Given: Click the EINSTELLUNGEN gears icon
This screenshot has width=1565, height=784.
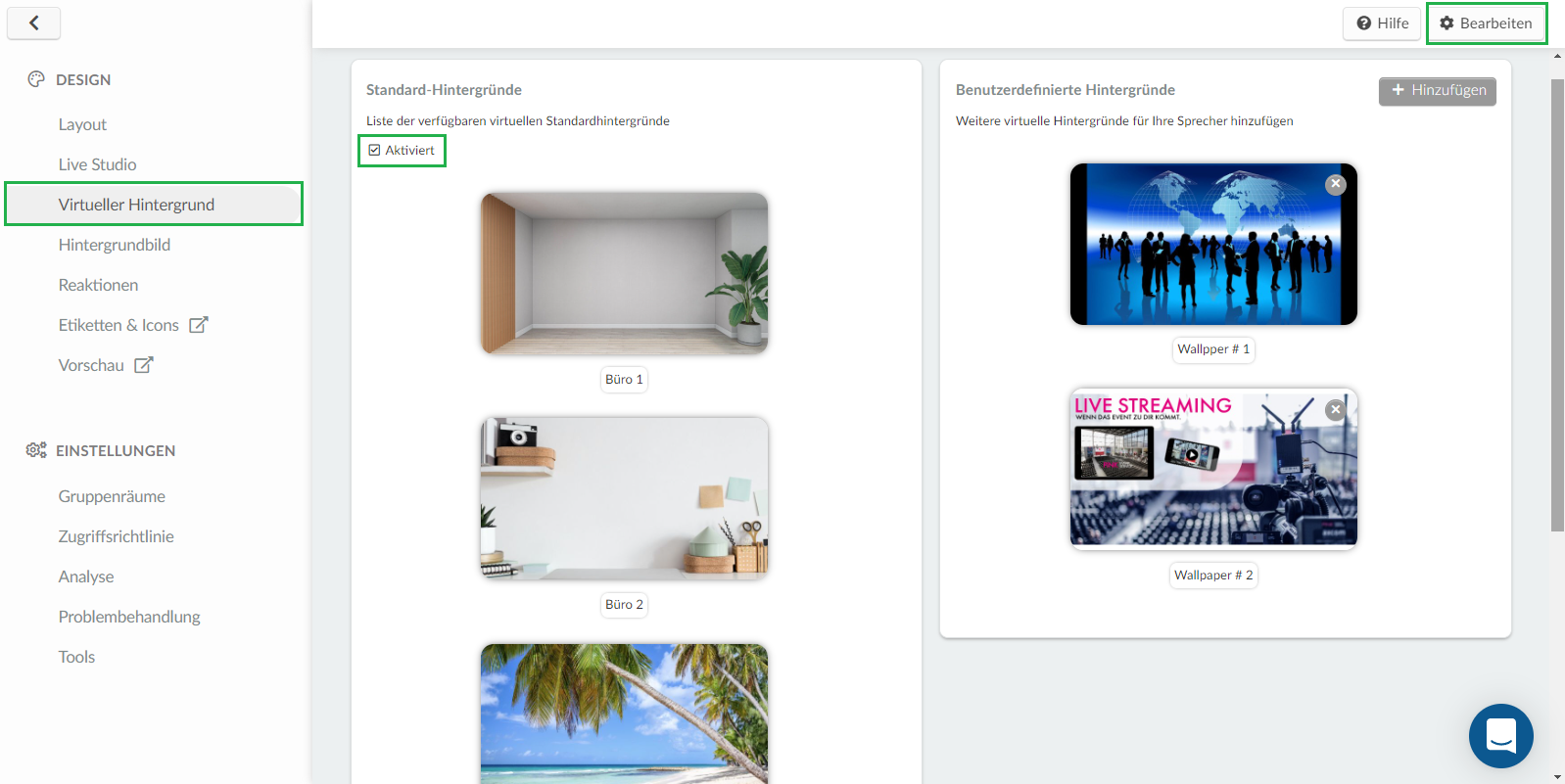Looking at the screenshot, I should (36, 450).
